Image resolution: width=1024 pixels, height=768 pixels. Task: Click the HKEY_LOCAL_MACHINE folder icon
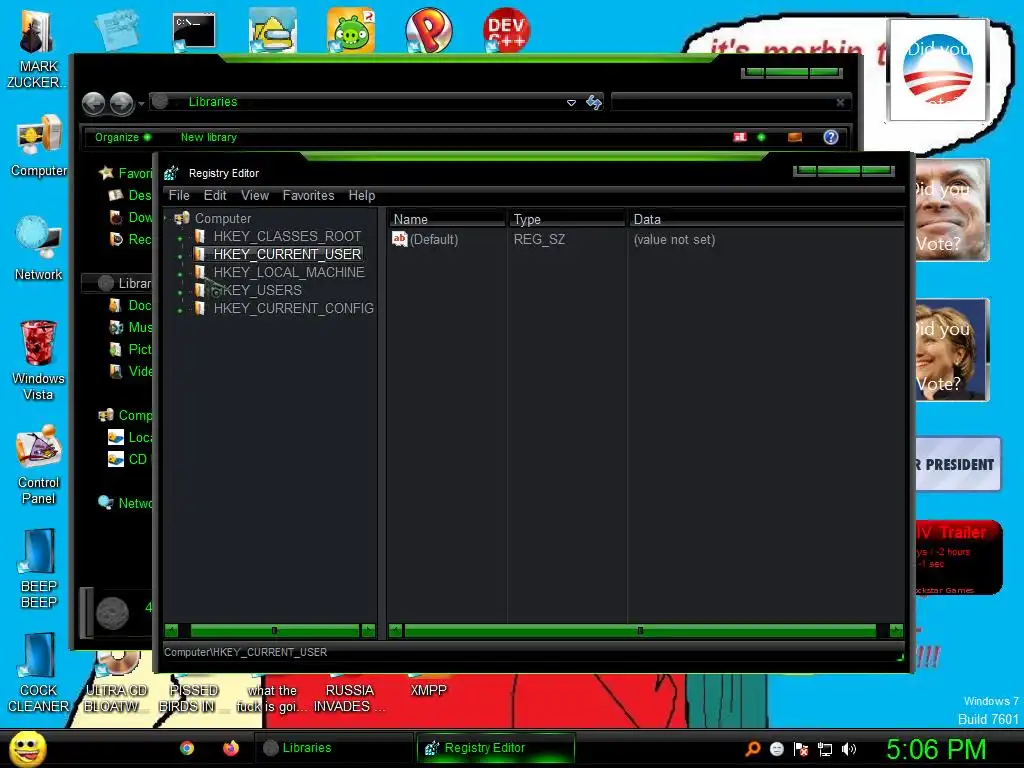pyautogui.click(x=200, y=272)
